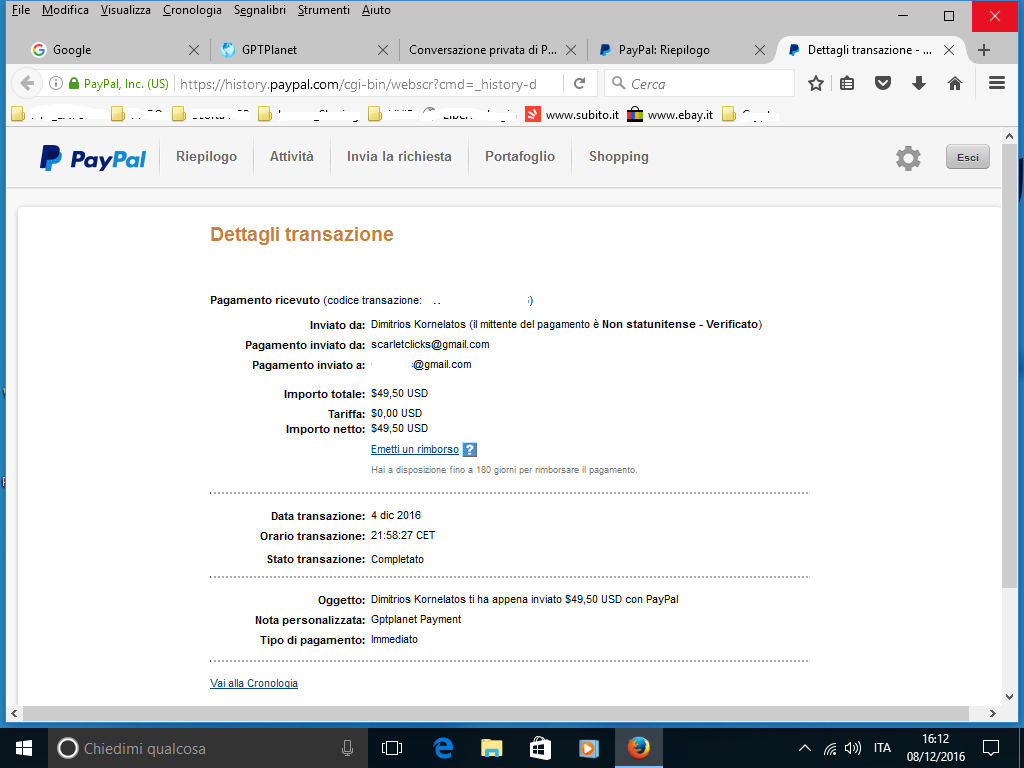This screenshot has width=1024, height=768.
Task: Go back with browser back arrow
Action: tap(27, 84)
